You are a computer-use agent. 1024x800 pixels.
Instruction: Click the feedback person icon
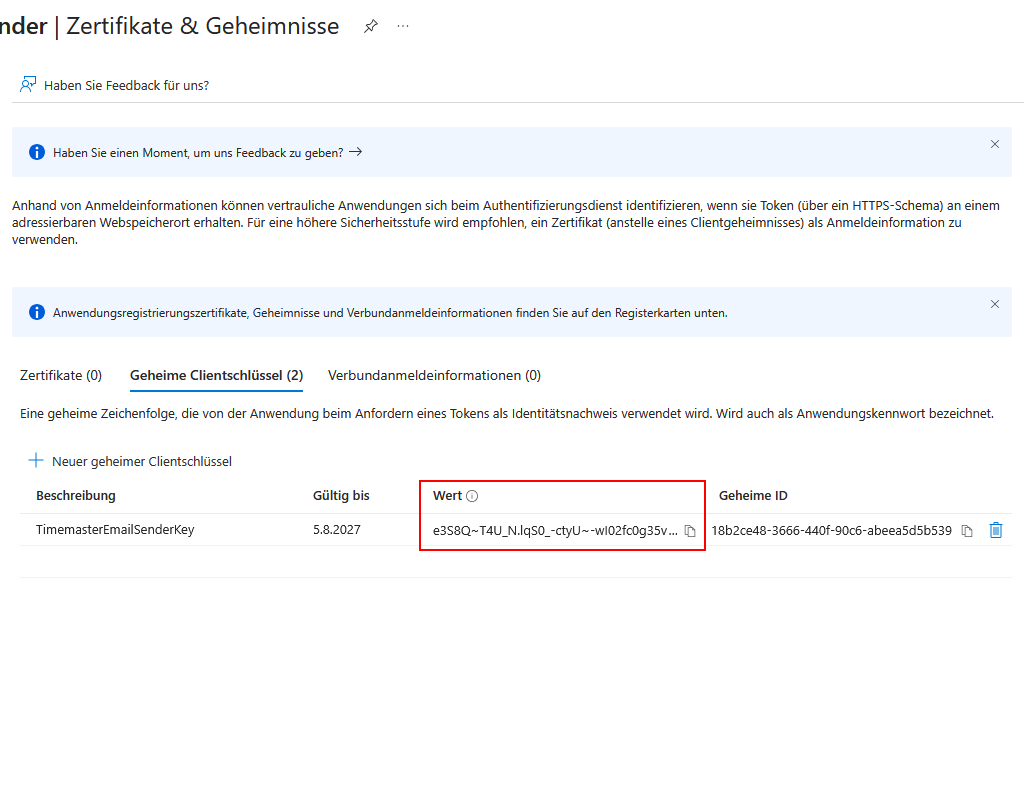pos(27,84)
